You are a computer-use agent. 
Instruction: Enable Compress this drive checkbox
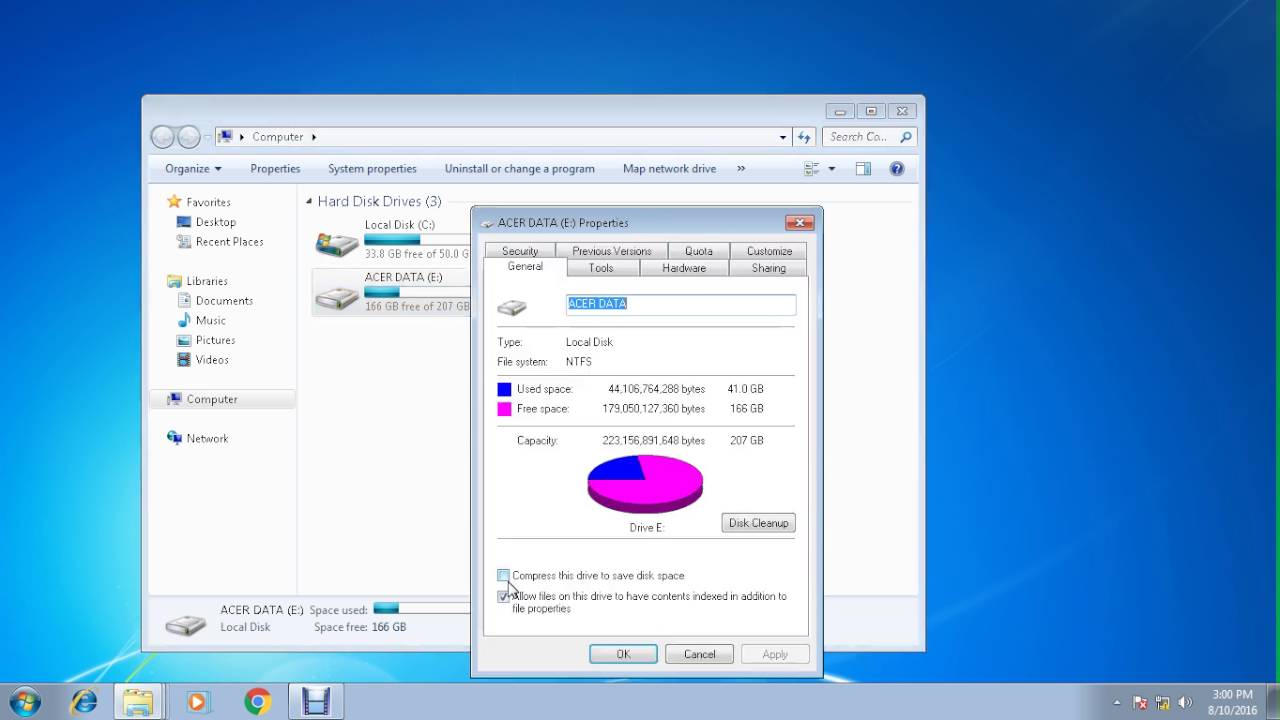(503, 576)
